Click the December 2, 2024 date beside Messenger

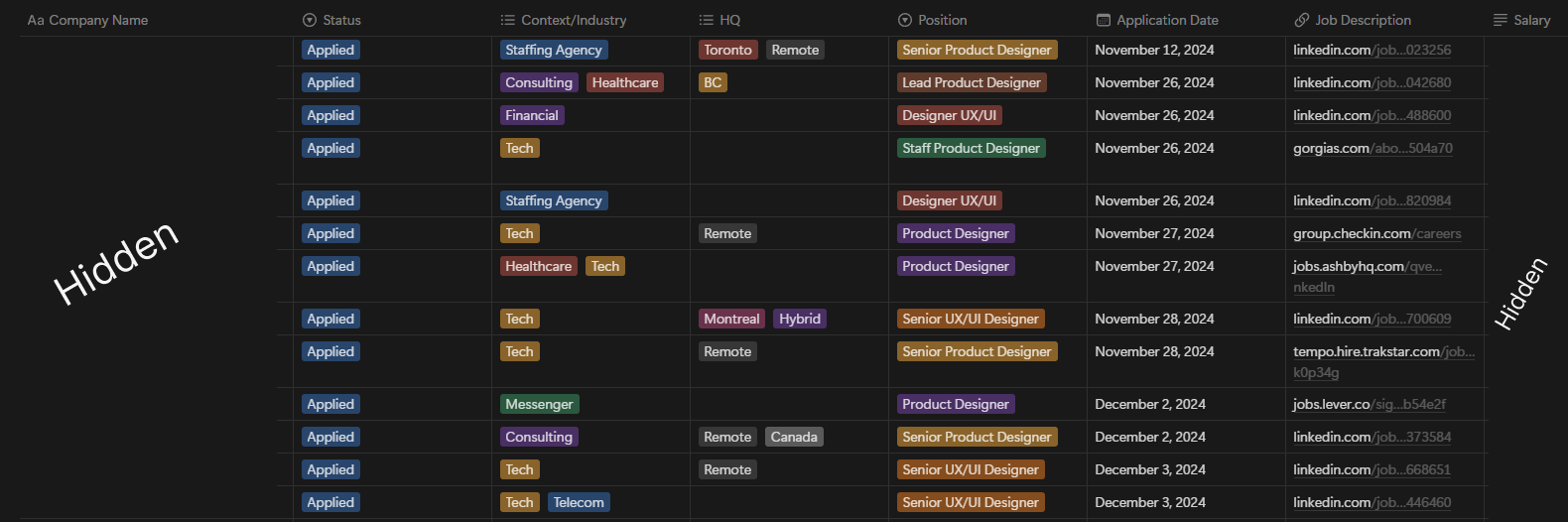(1150, 404)
